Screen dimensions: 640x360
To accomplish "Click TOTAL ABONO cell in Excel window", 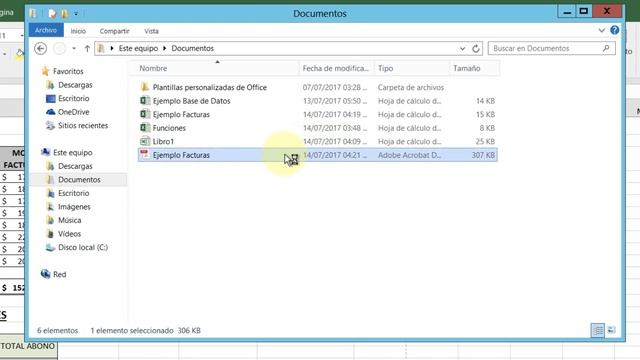I will [x=28, y=346].
